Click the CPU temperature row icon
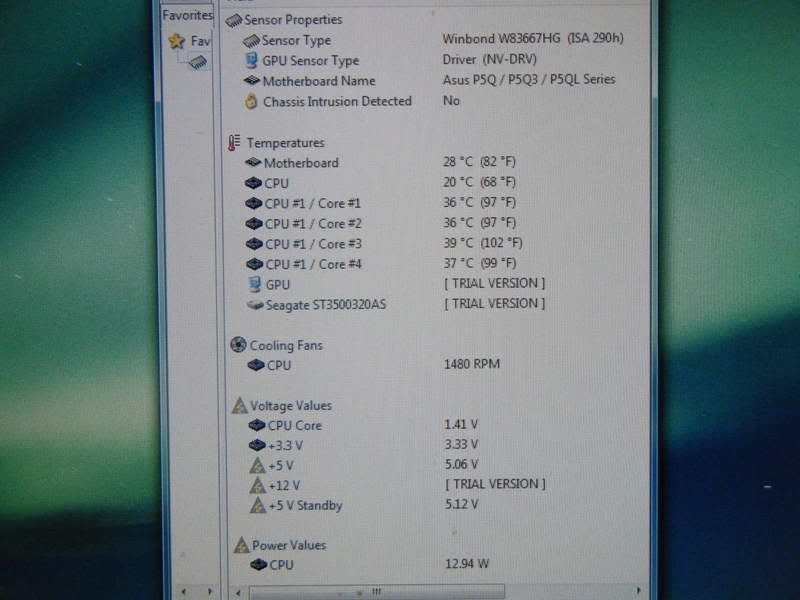Screen dimensions: 800x600 [x=254, y=183]
